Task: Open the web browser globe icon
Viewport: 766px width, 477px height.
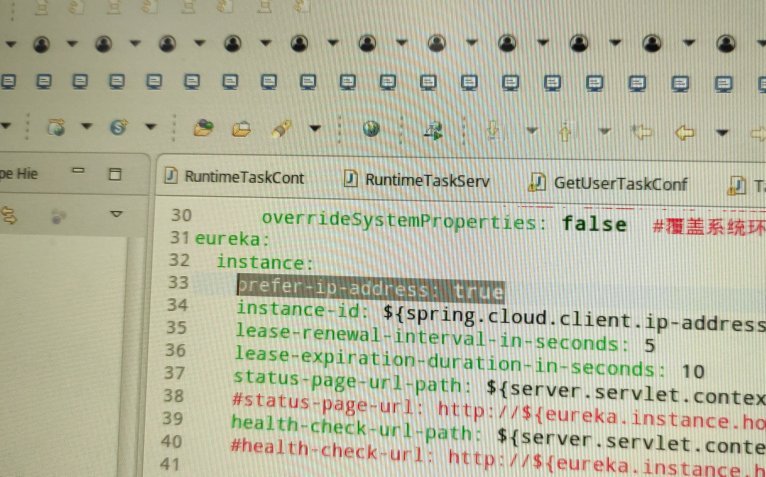Action: pyautogui.click(x=371, y=129)
